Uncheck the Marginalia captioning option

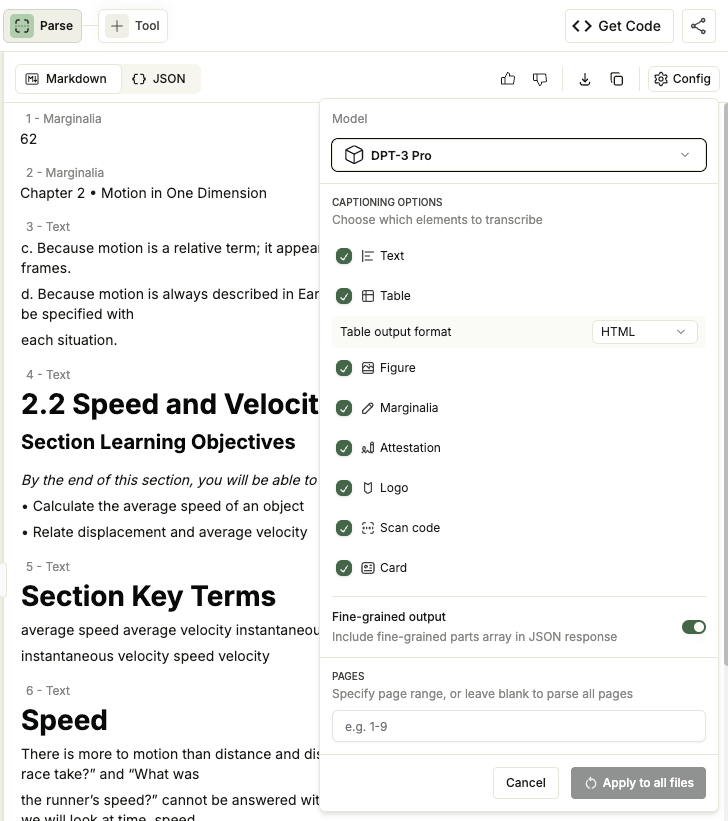(344, 408)
